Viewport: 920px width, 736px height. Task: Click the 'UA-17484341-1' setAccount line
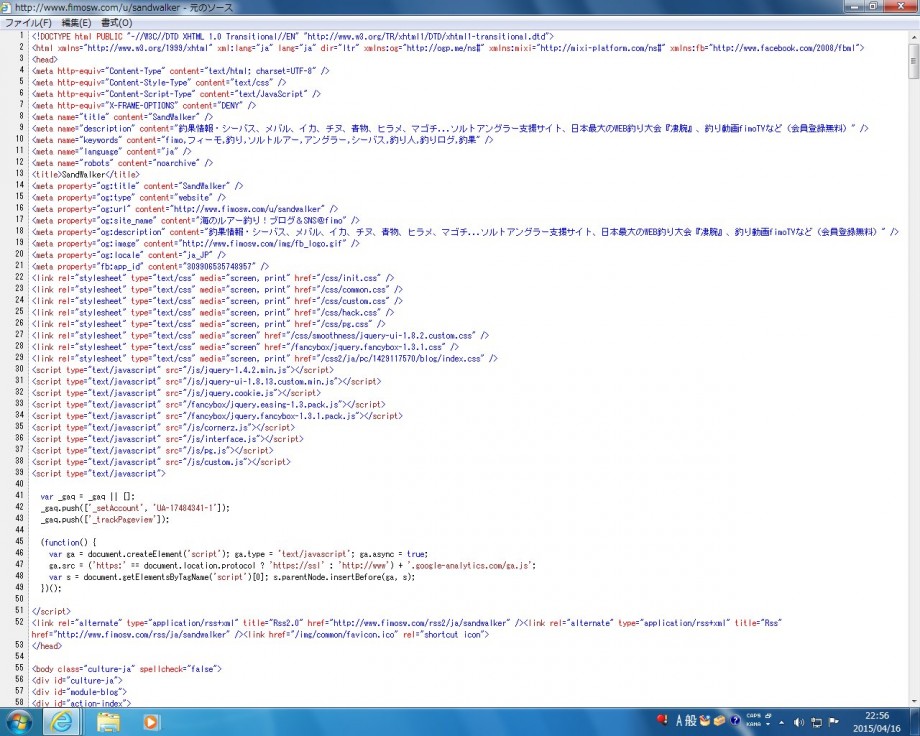135,508
